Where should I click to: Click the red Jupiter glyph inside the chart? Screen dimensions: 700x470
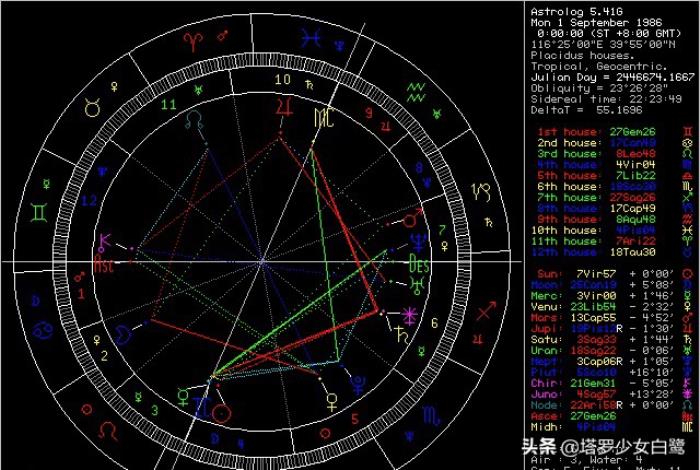click(287, 104)
